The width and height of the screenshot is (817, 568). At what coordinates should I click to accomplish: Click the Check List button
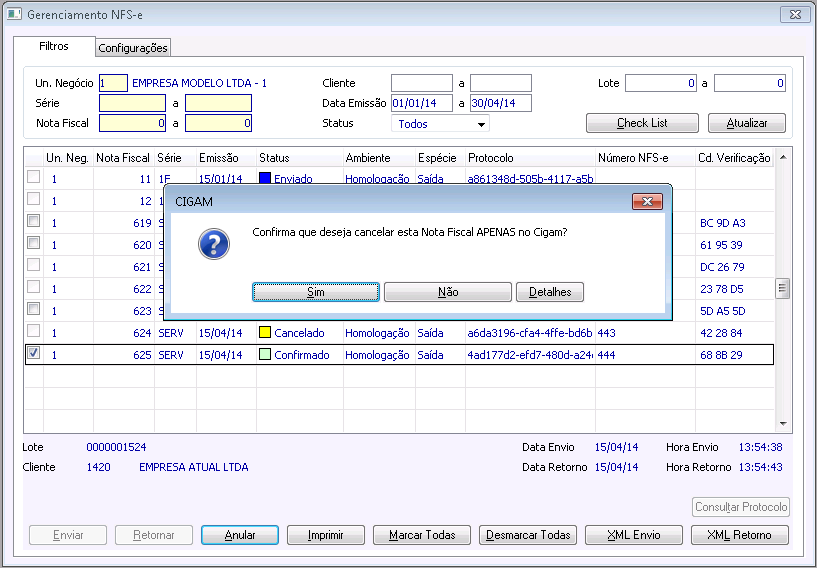click(642, 123)
